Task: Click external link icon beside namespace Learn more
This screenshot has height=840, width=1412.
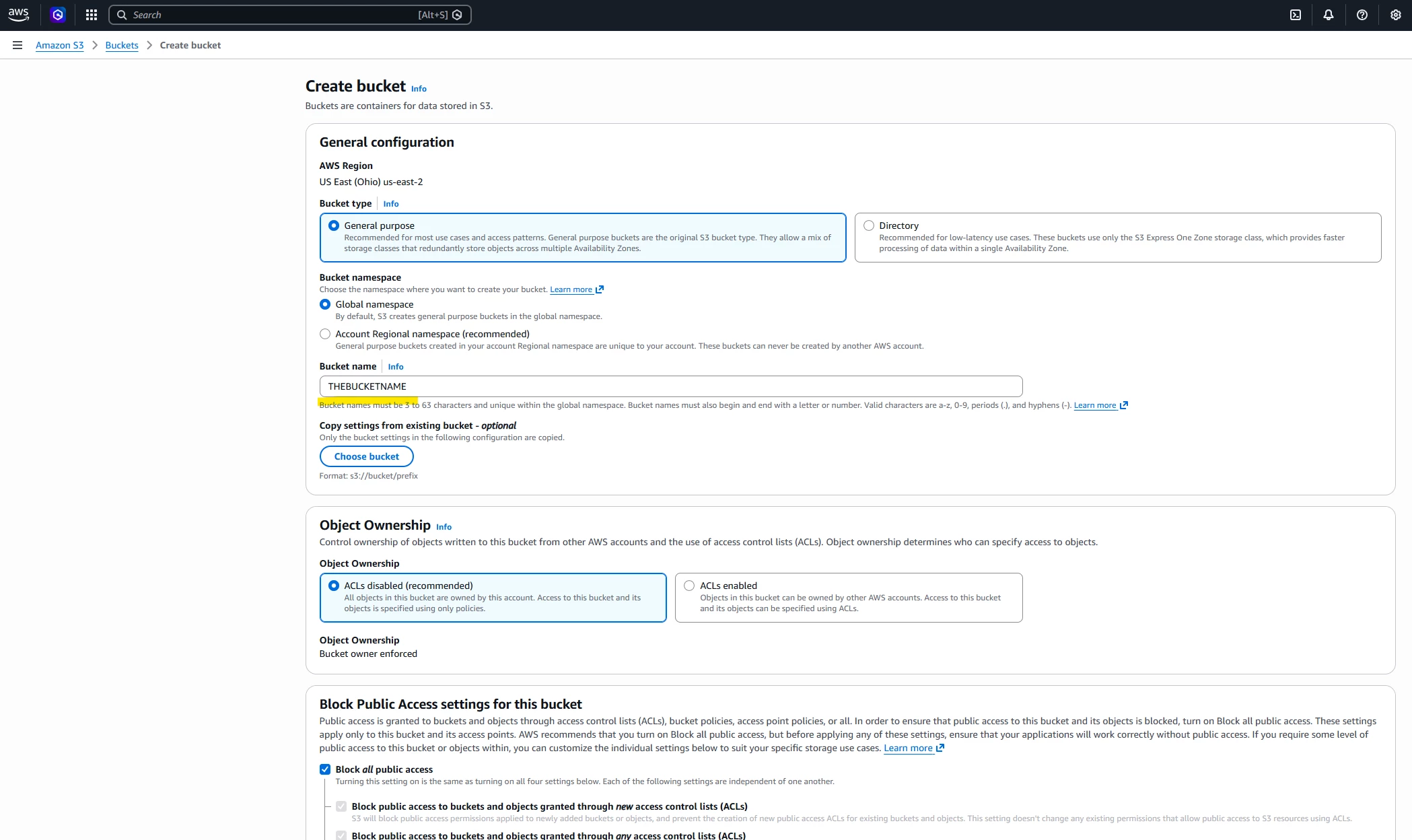Action: coord(600,289)
